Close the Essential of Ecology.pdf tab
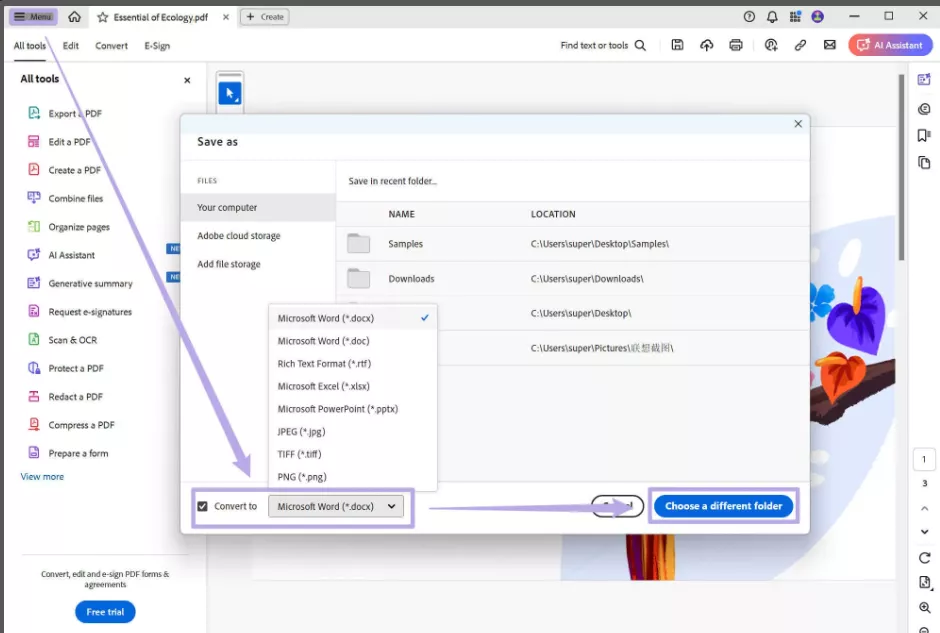The image size is (940, 633). click(226, 17)
